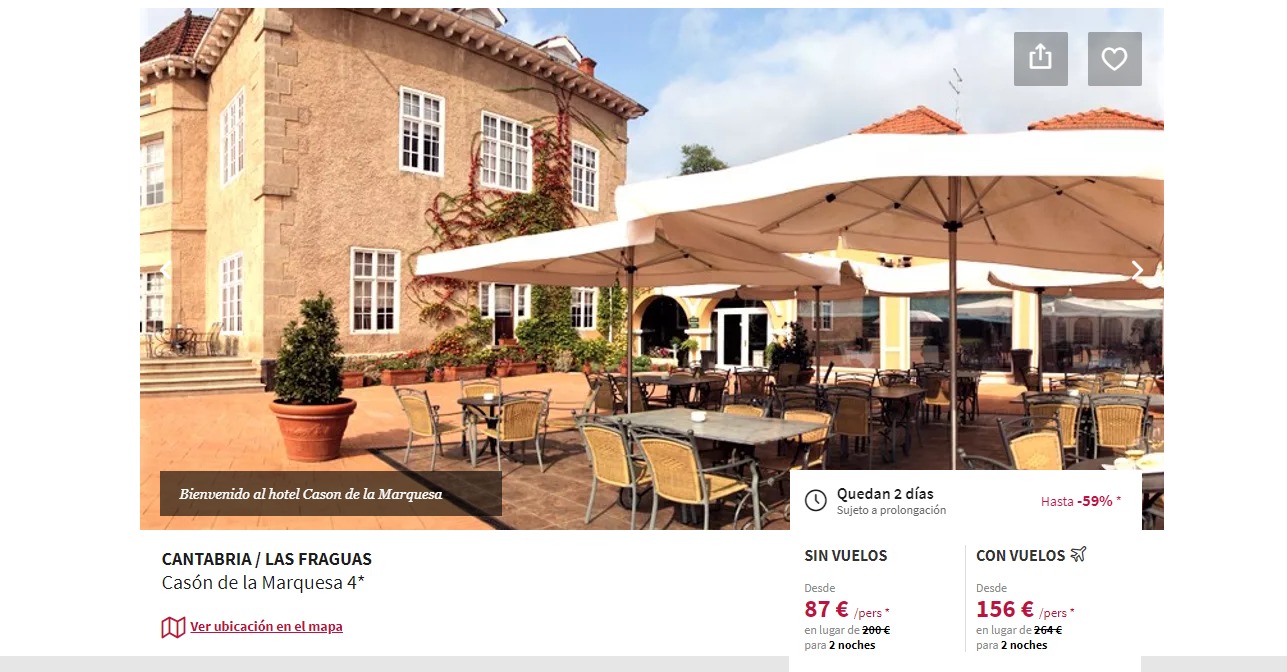
Task: Click the Bienvenido al hotel photo caption
Action: click(311, 494)
